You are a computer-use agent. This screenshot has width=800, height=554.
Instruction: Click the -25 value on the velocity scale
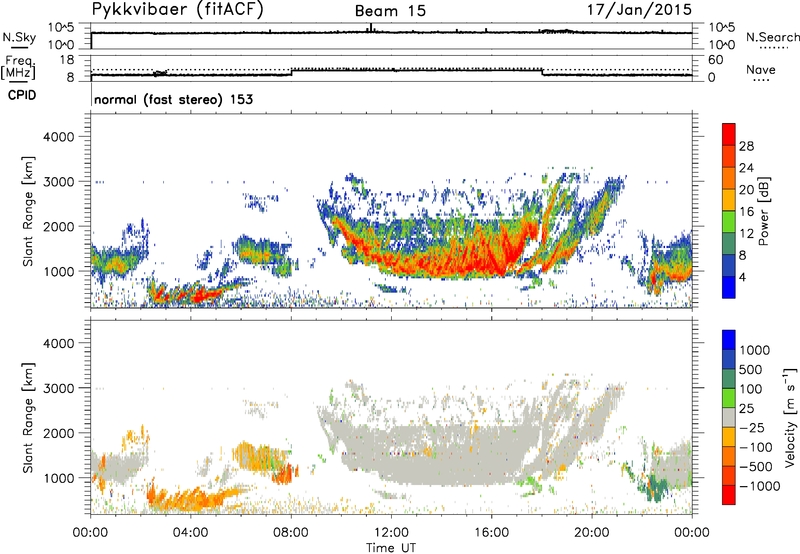(751, 428)
